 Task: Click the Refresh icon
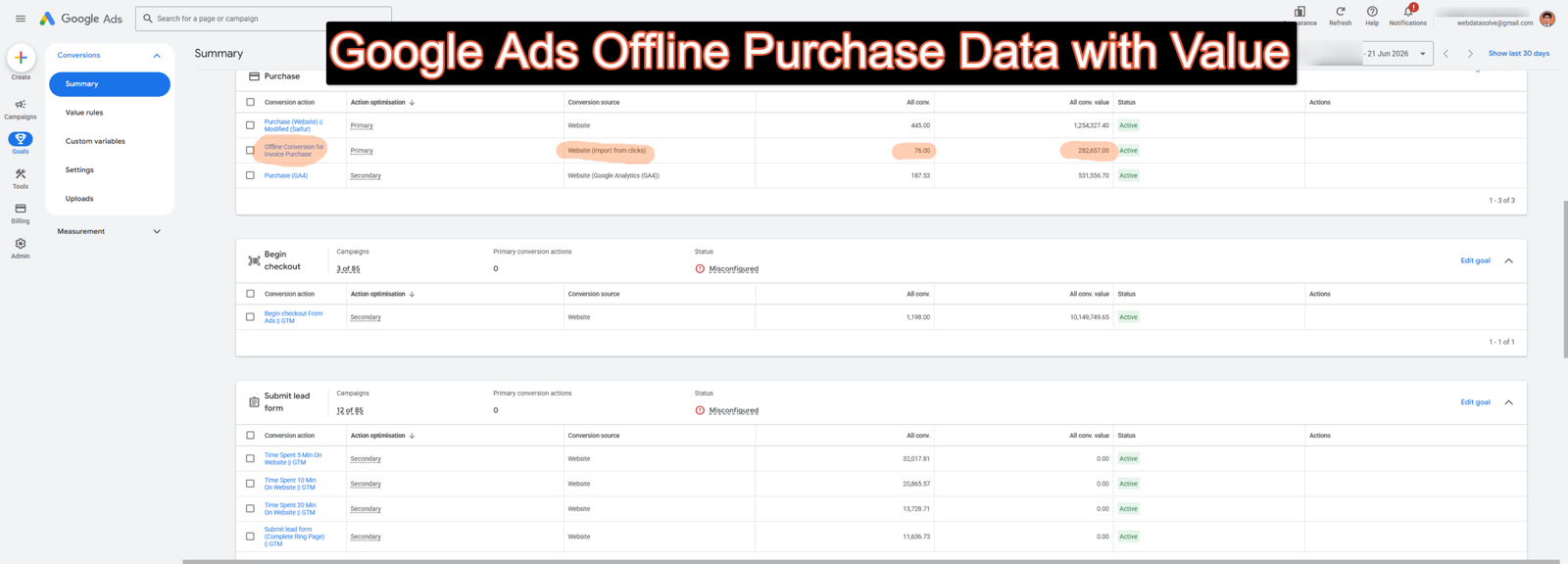point(1340,12)
